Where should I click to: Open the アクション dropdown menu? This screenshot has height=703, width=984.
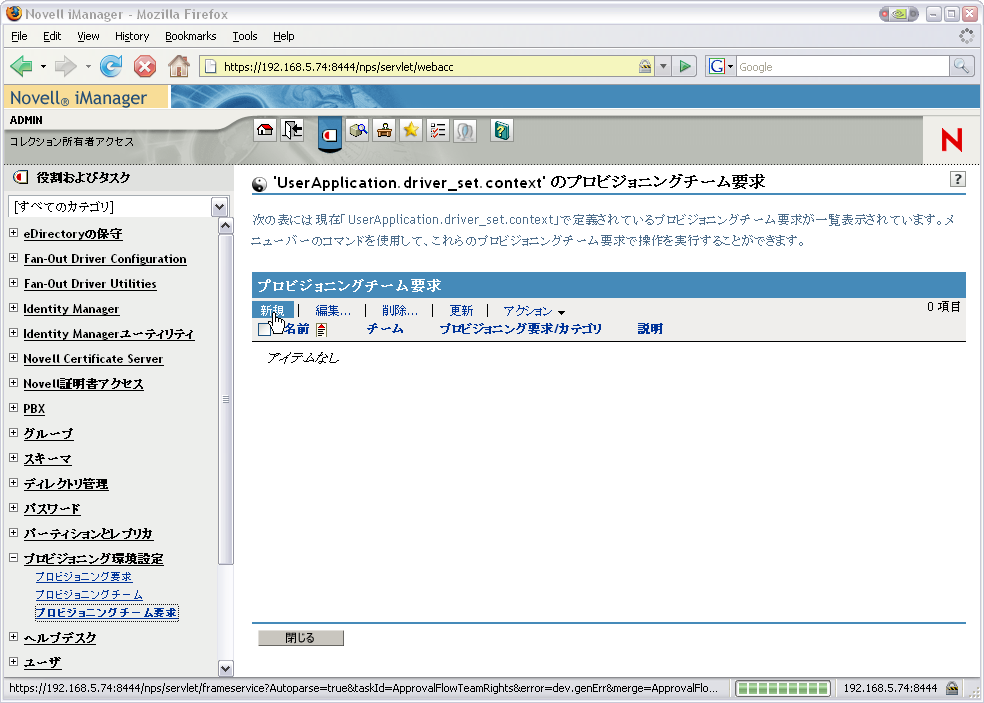533,311
